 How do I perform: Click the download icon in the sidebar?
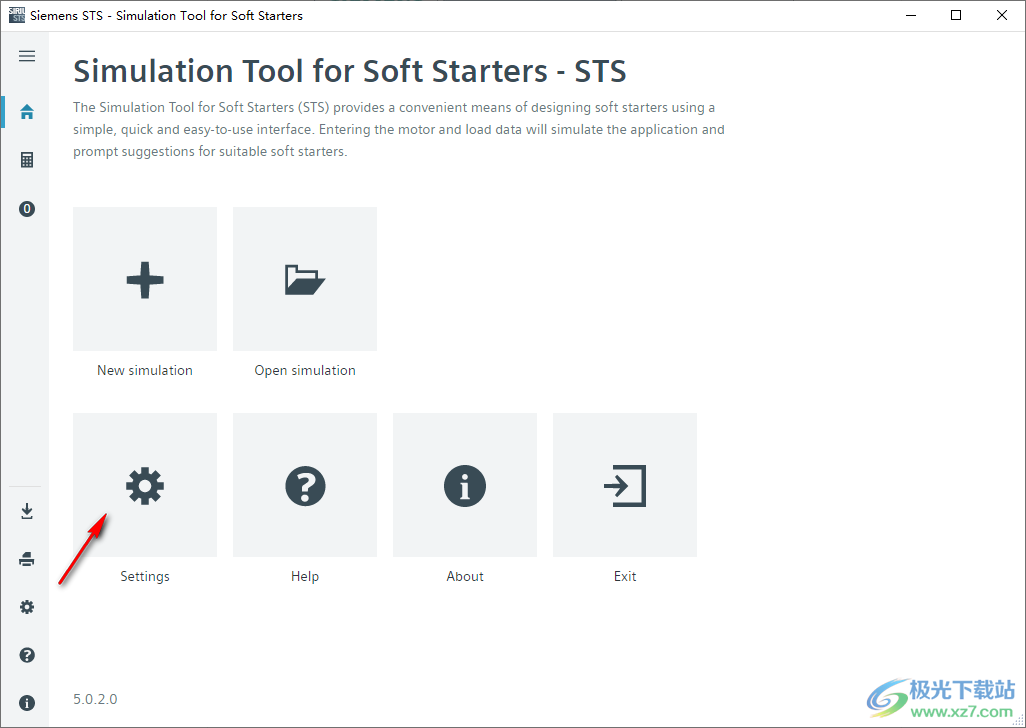[27, 511]
